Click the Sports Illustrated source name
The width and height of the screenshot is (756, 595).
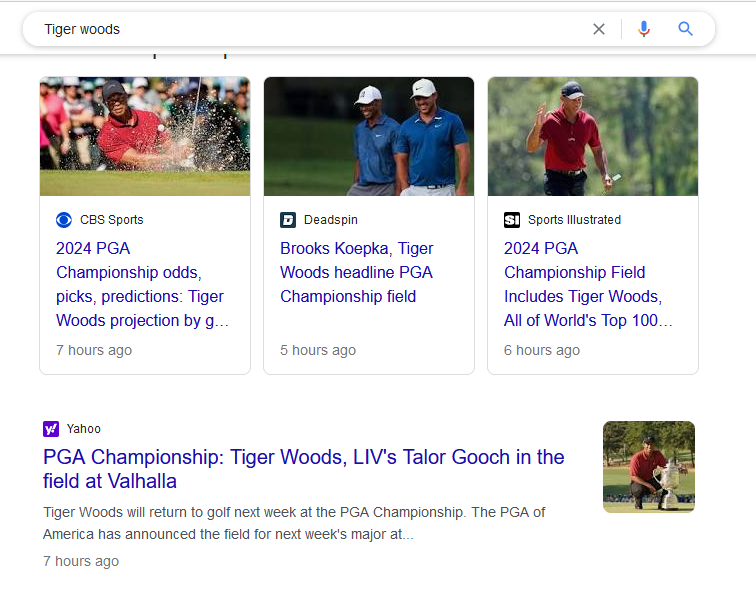pyautogui.click(x=574, y=220)
